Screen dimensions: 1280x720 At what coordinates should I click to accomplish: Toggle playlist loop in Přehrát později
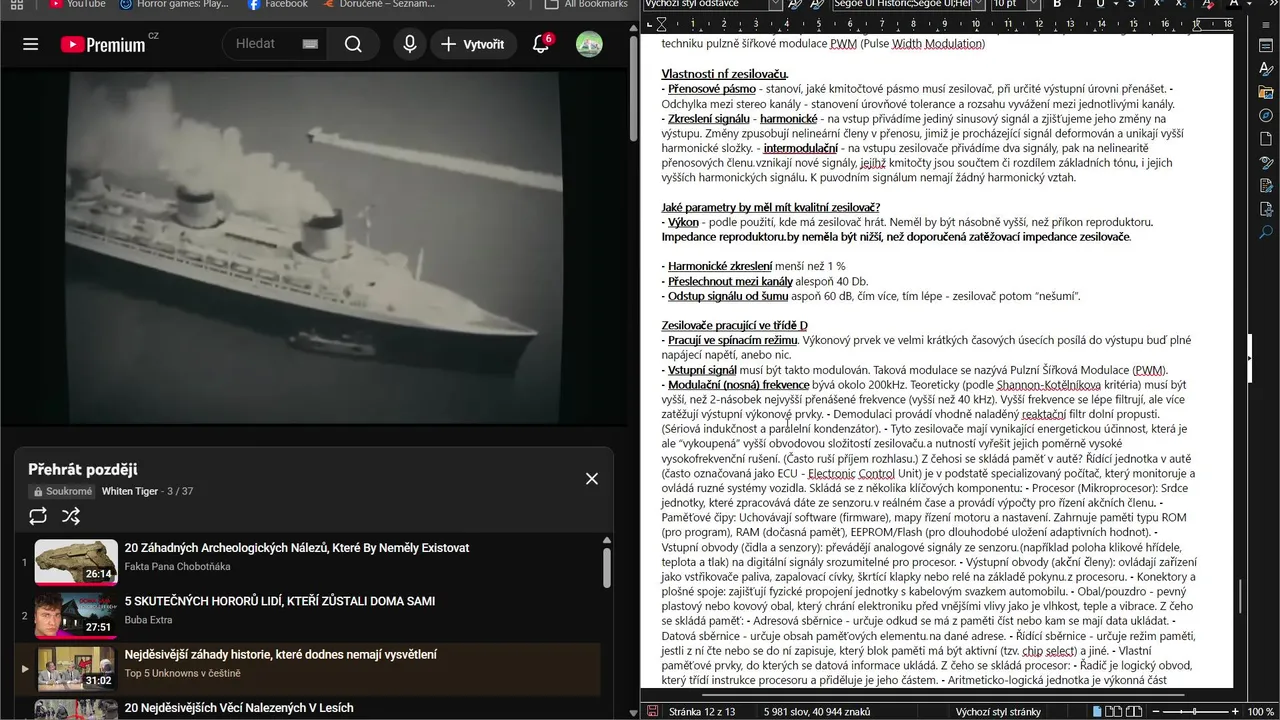click(38, 516)
